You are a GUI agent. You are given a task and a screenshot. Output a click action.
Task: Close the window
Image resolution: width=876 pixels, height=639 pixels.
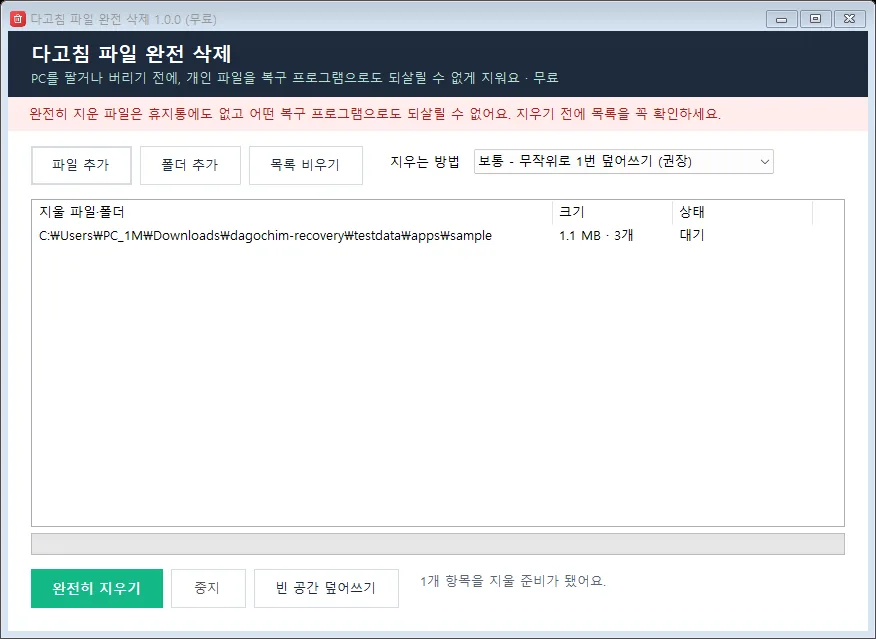pyautogui.click(x=850, y=20)
